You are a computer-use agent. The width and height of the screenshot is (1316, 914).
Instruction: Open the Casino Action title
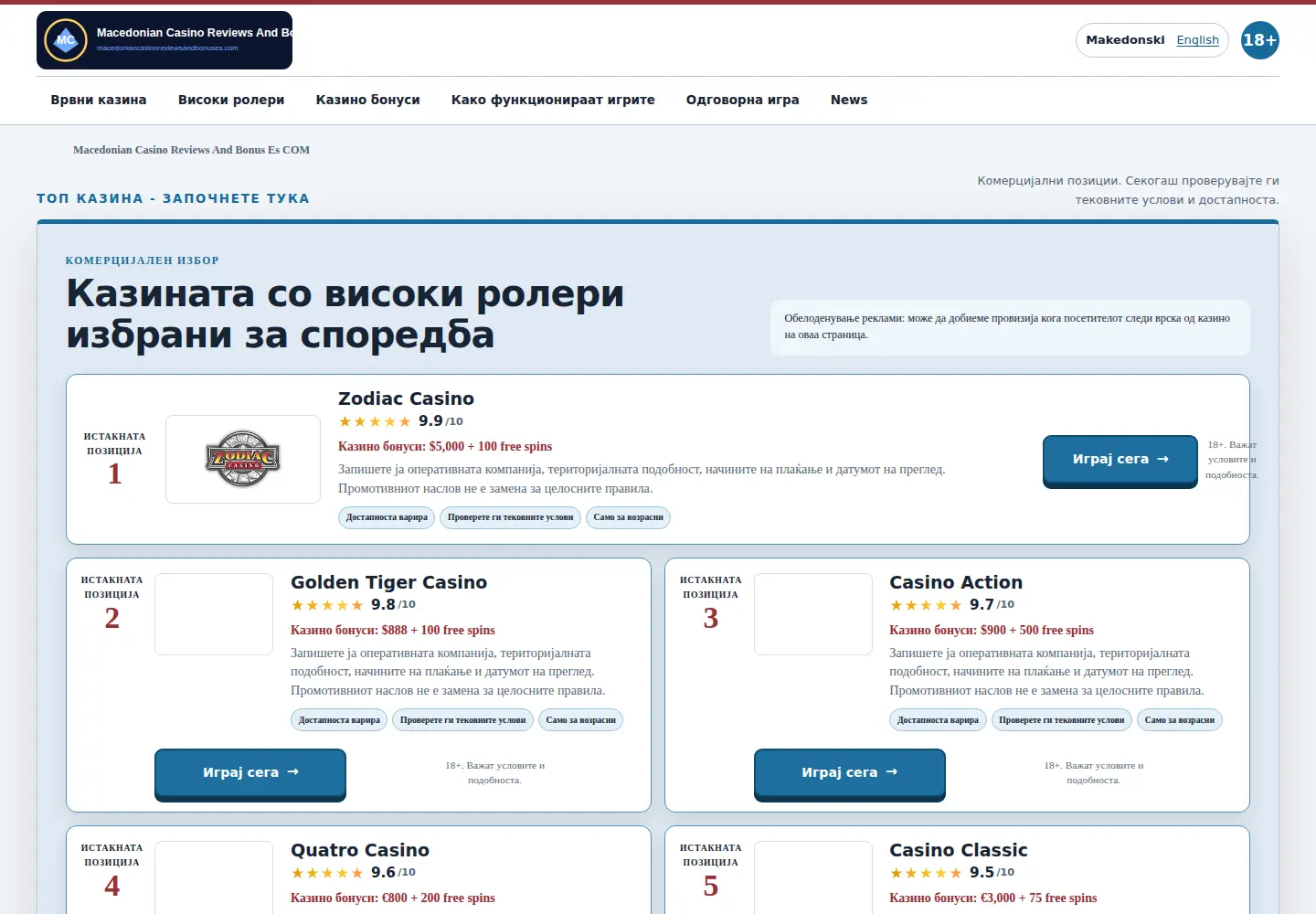point(956,582)
